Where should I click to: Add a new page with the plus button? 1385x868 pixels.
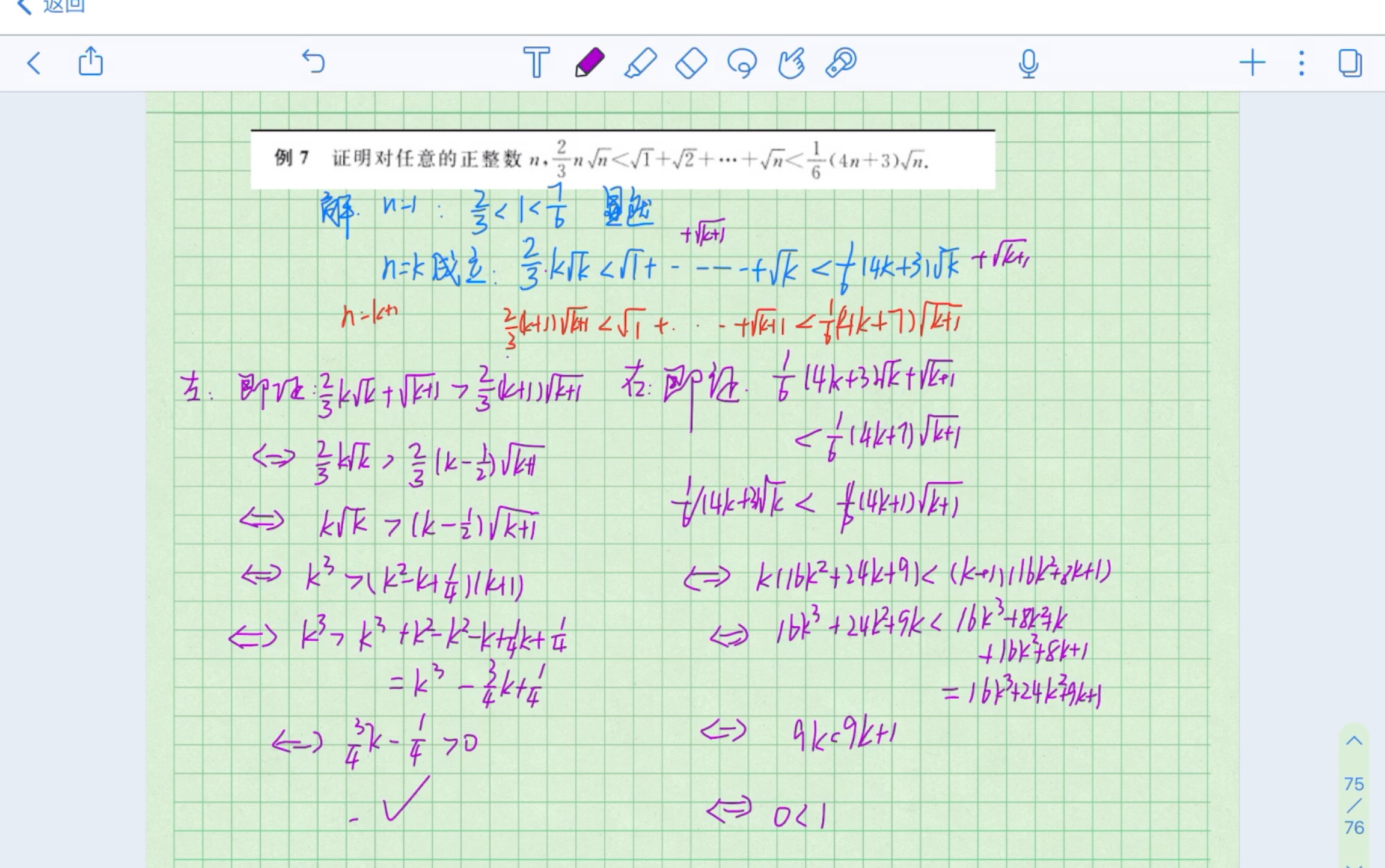(1253, 62)
